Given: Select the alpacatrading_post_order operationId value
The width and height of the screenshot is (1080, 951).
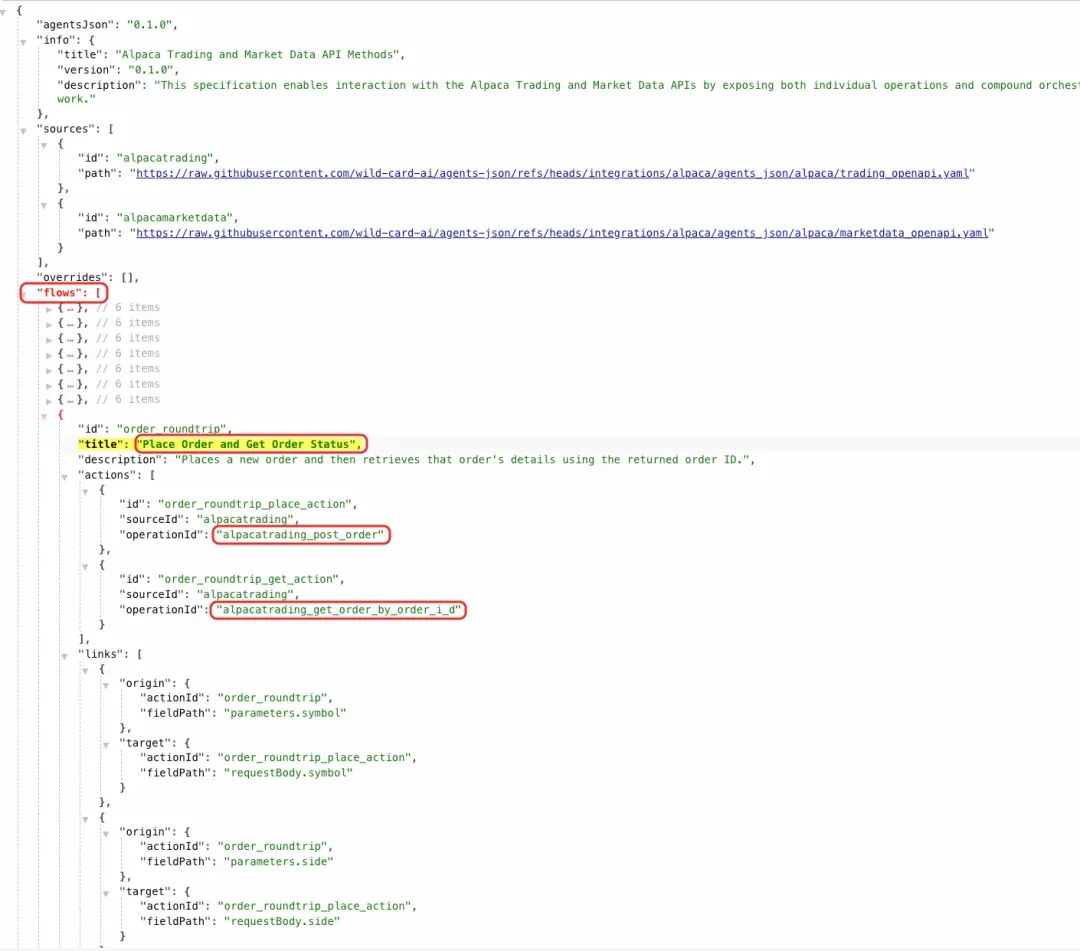Looking at the screenshot, I should (x=300, y=535).
